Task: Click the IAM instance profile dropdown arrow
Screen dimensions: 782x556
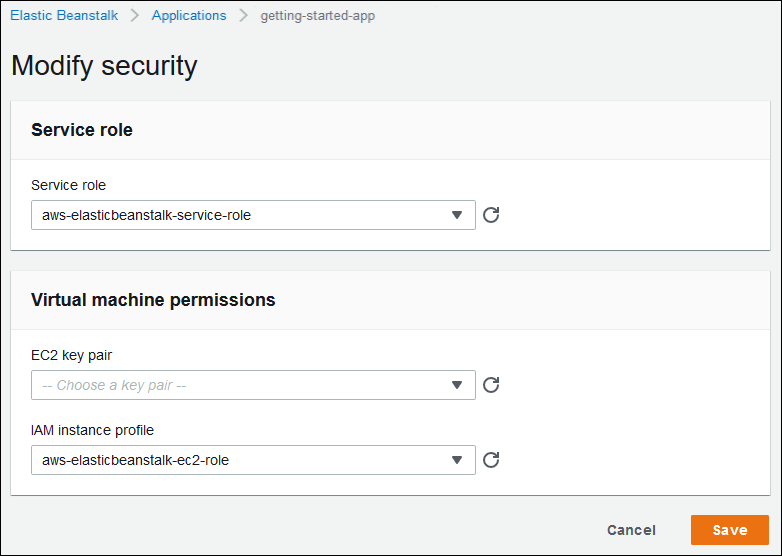Action: pyautogui.click(x=457, y=460)
